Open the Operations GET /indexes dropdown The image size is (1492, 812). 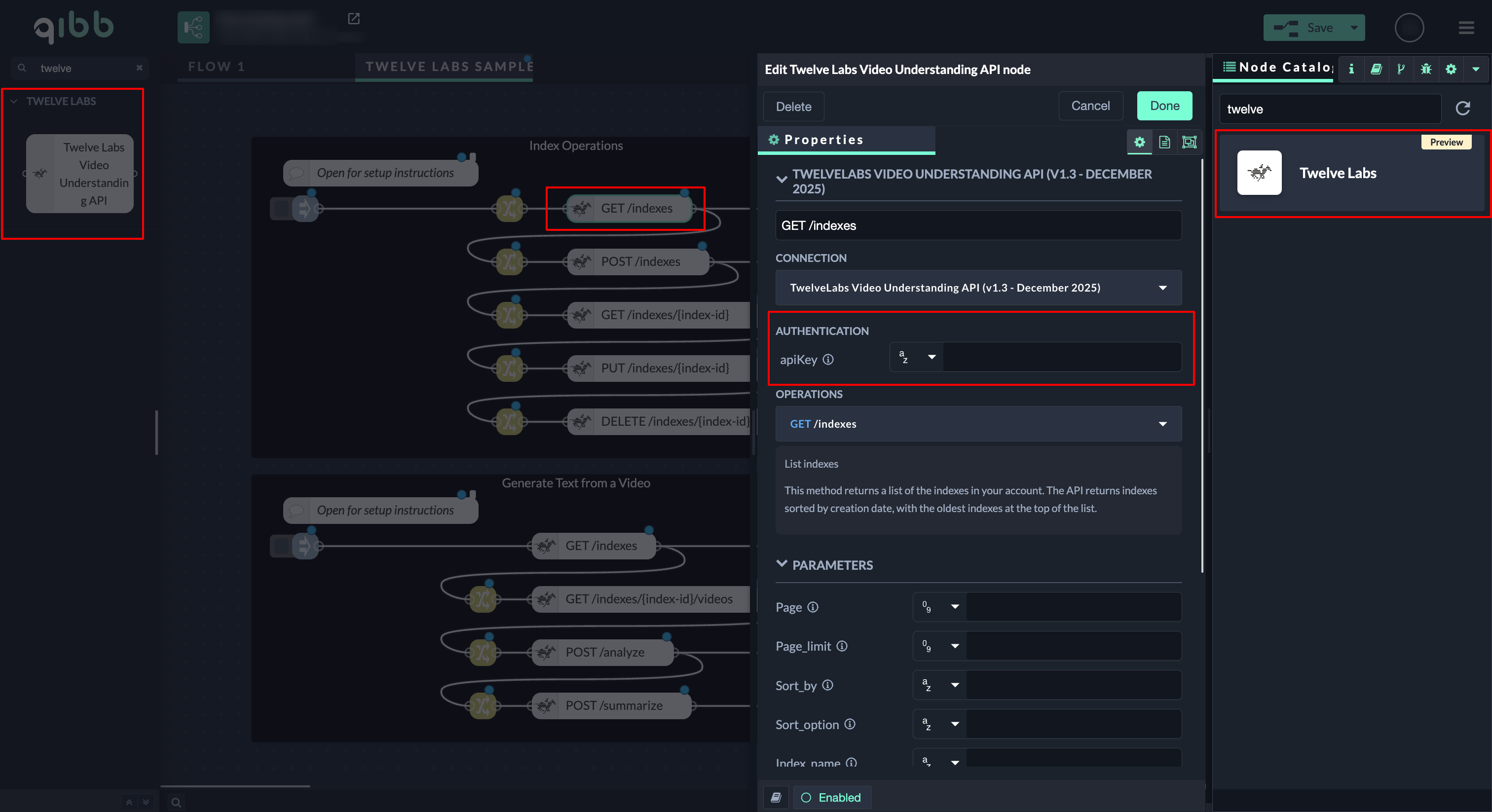[x=978, y=424]
